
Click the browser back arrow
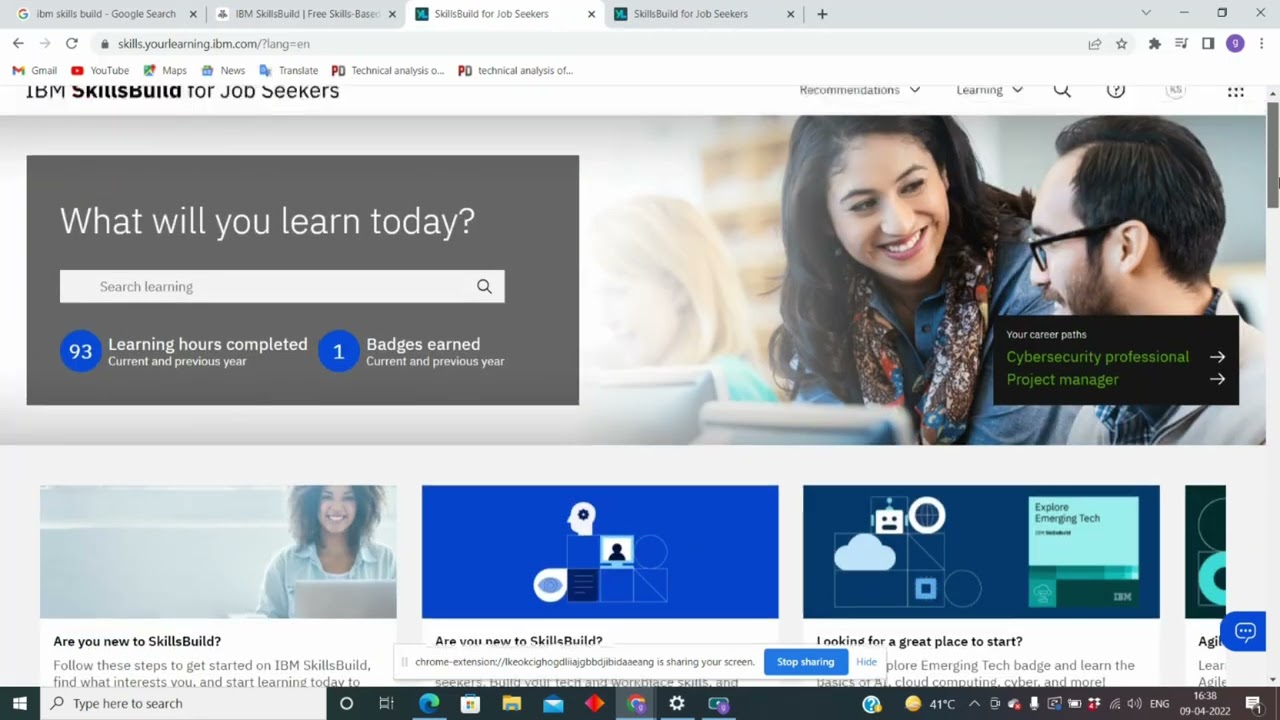click(18, 44)
